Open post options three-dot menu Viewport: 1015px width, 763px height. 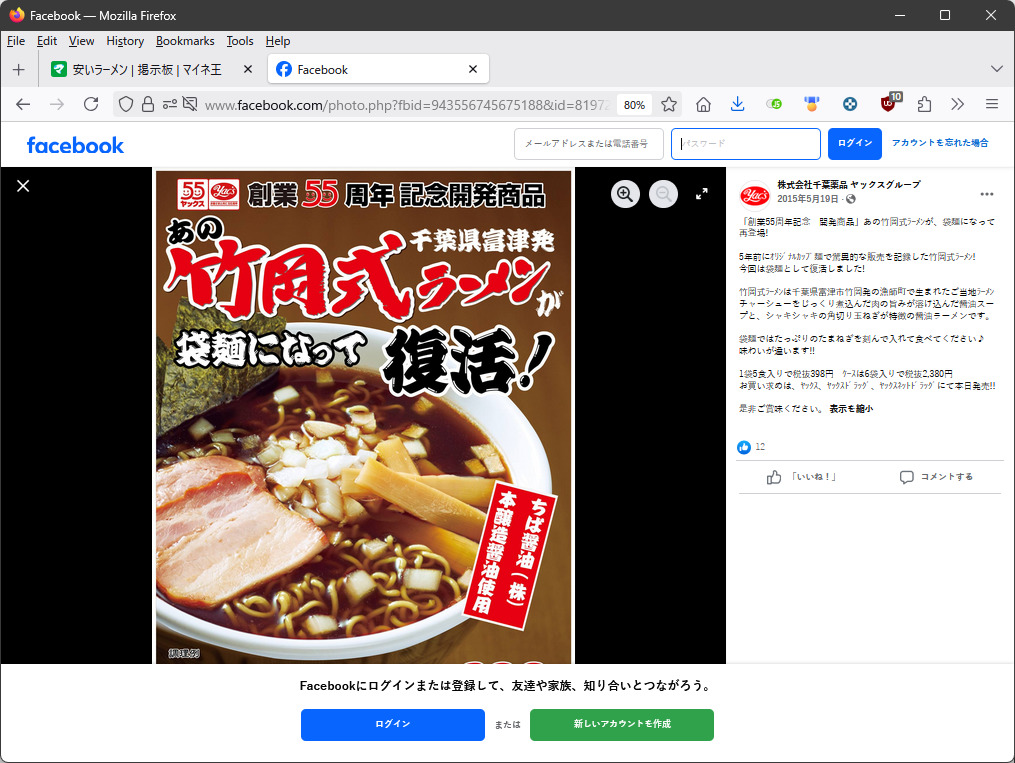pos(987,194)
